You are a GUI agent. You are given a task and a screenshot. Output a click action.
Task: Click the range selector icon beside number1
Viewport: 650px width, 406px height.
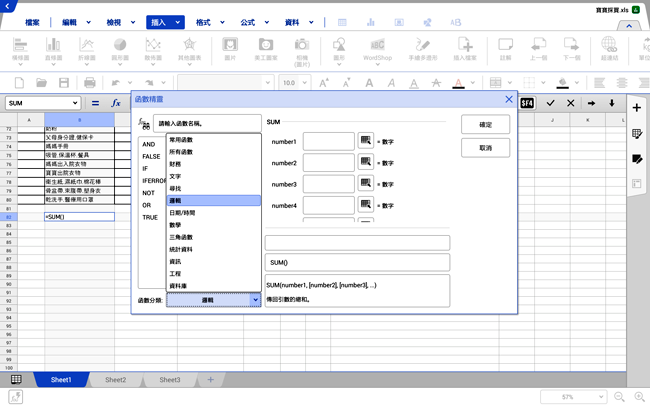coord(366,141)
